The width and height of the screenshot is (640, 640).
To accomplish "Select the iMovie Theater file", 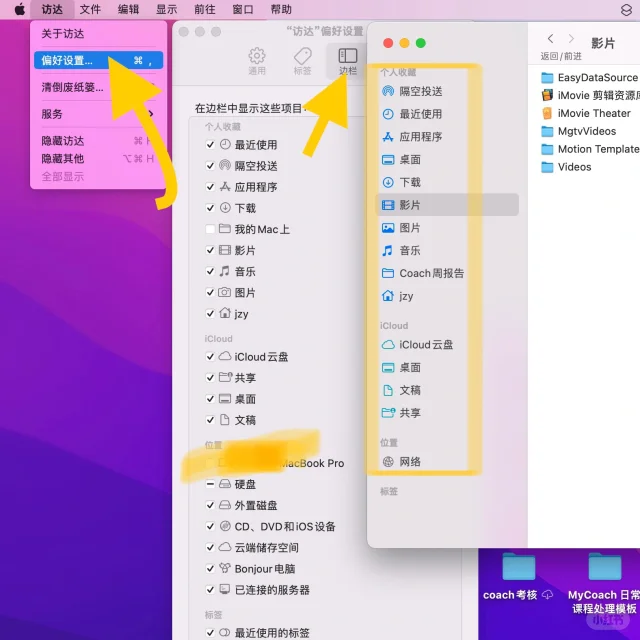I will 586,113.
